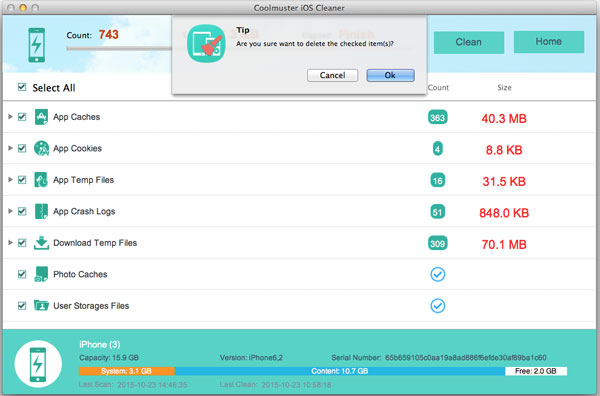
Task: Uncheck the App Cookies checkbox
Action: tap(22, 148)
